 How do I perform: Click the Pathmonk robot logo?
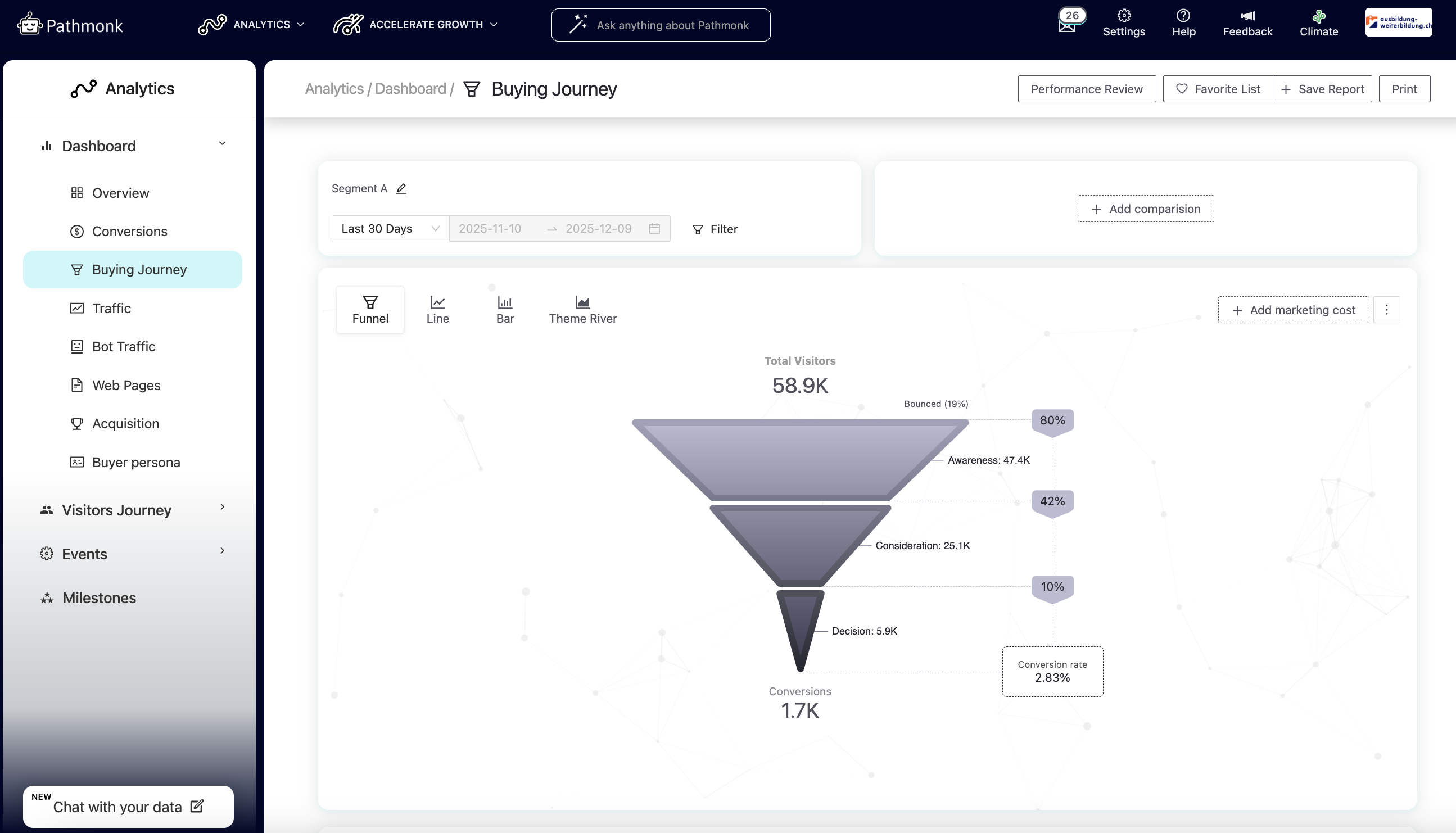click(30, 25)
